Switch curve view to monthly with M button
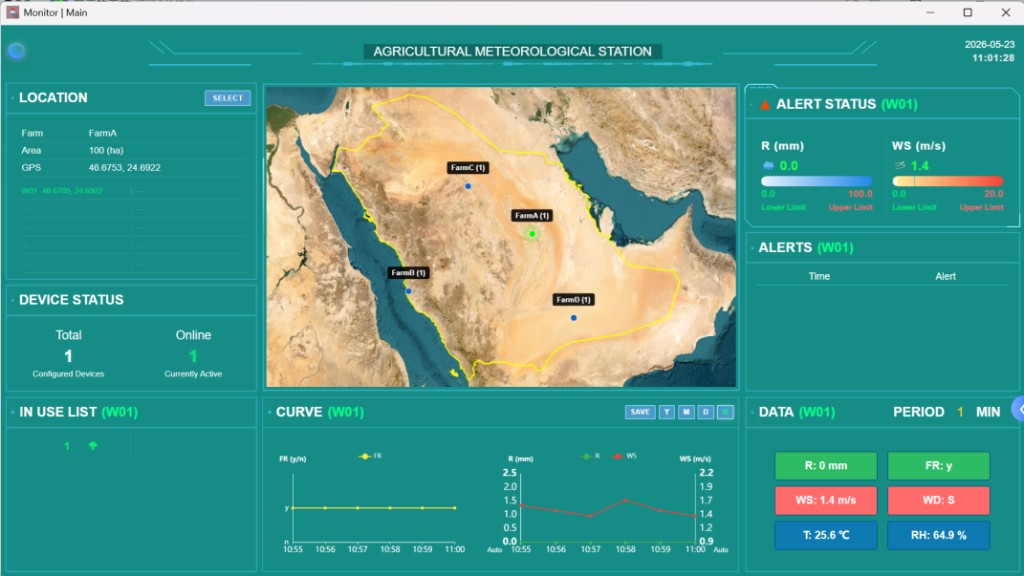This screenshot has height=576, width=1024. tap(686, 412)
